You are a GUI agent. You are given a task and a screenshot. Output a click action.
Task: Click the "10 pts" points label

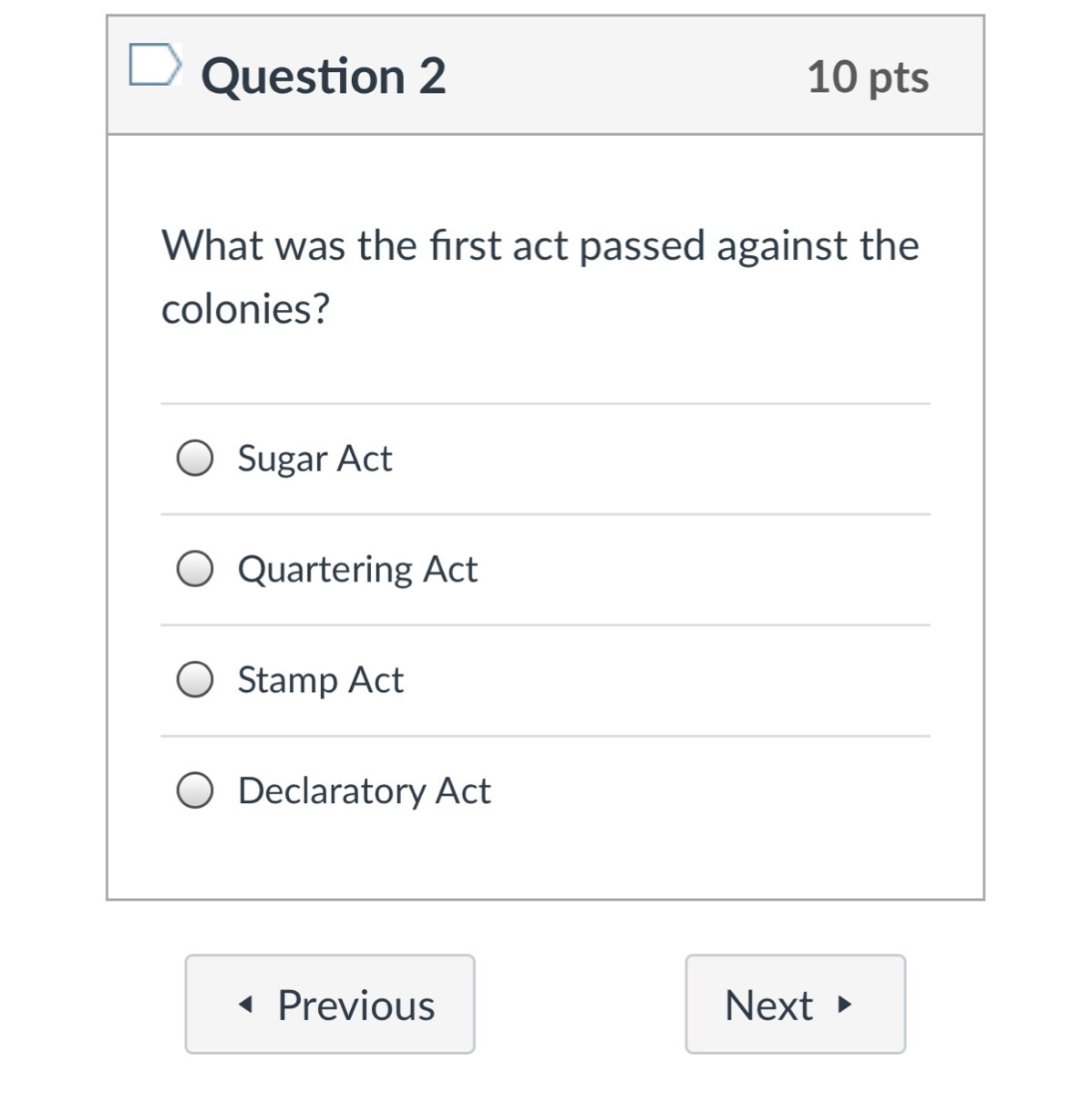868,77
